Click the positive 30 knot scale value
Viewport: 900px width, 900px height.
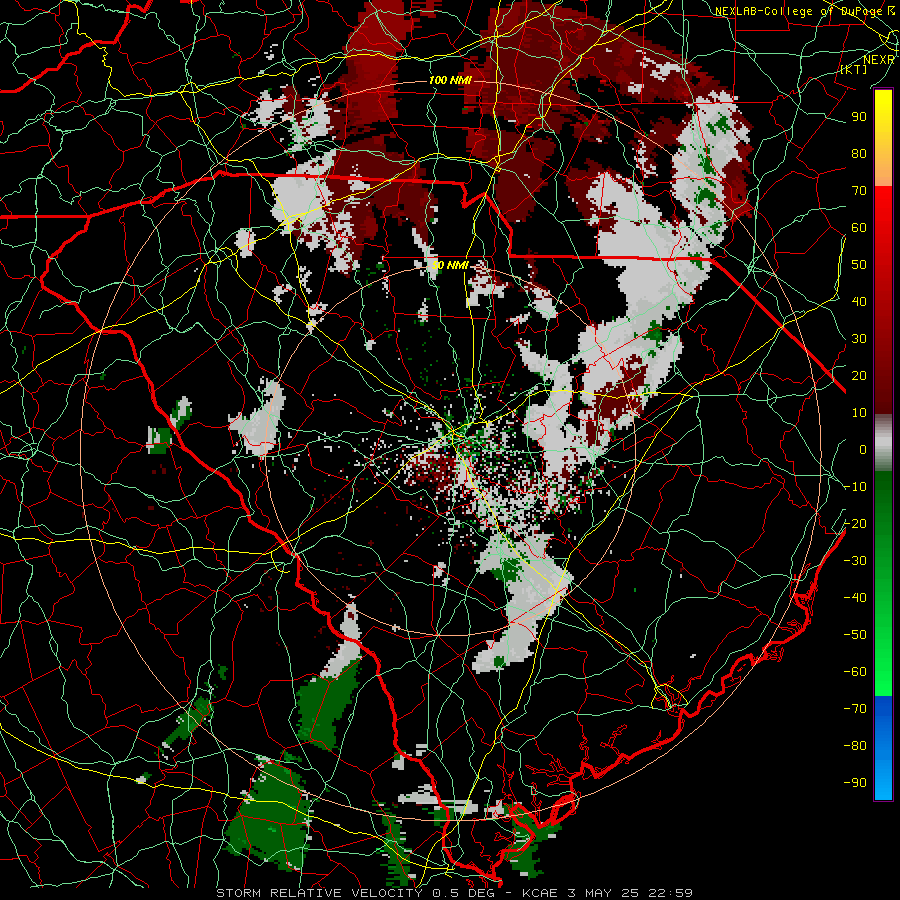point(859,339)
